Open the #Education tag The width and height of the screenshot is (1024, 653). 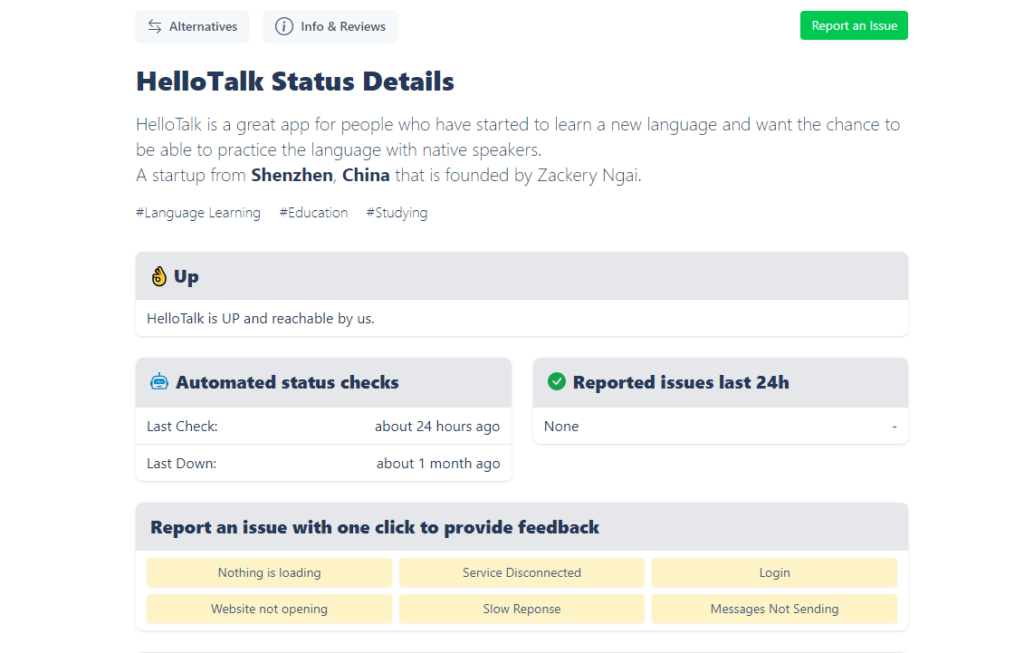(x=313, y=213)
